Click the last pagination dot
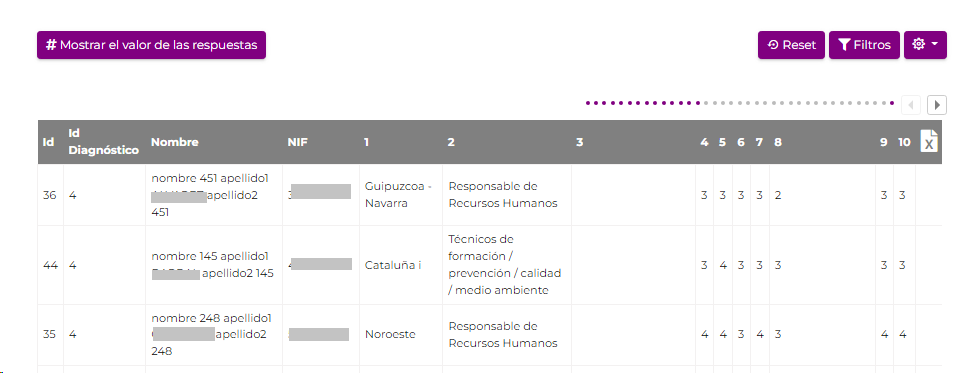This screenshot has height=373, width=966. [892, 103]
